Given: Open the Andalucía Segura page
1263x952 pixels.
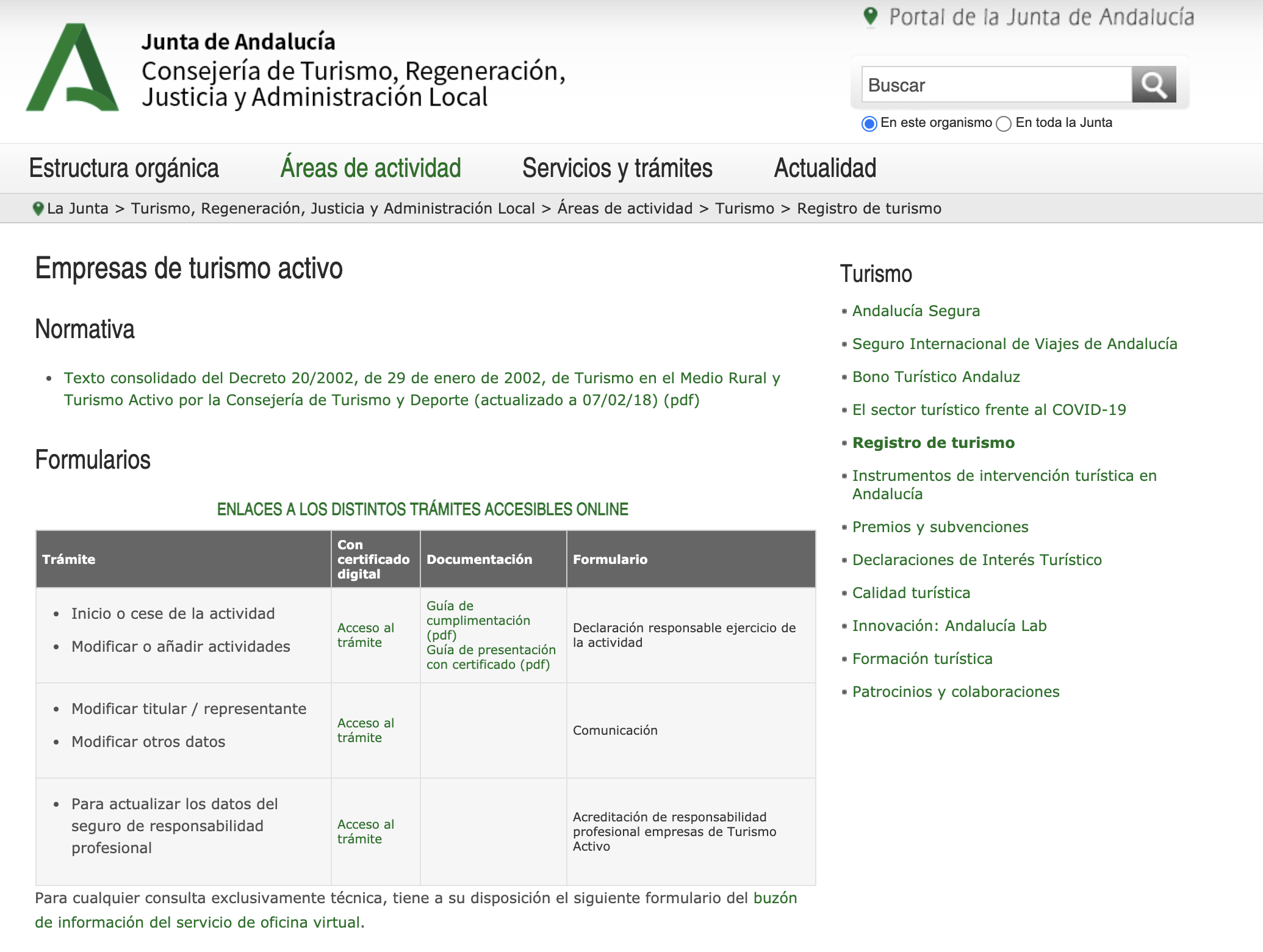Looking at the screenshot, I should click(x=916, y=311).
